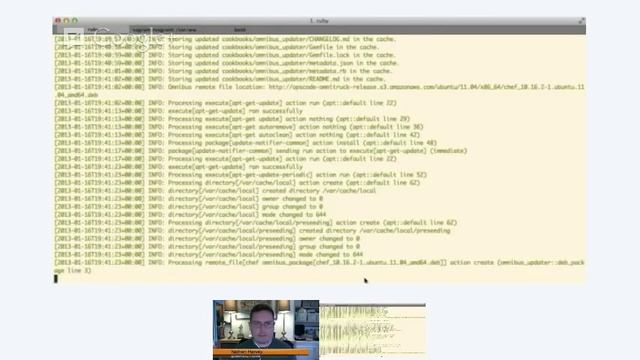Click the terminal window title text
This screenshot has width=640, height=360.
(x=319, y=21)
